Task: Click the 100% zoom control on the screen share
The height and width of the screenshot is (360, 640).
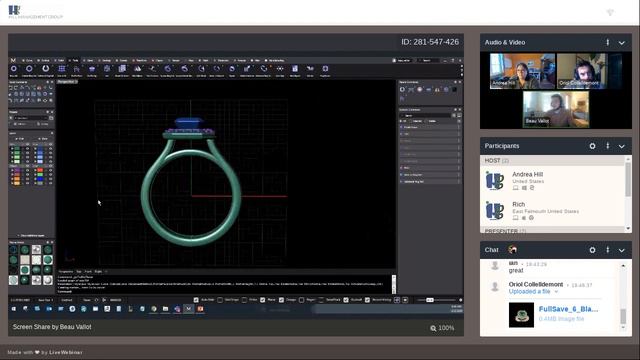Action: [x=442, y=328]
